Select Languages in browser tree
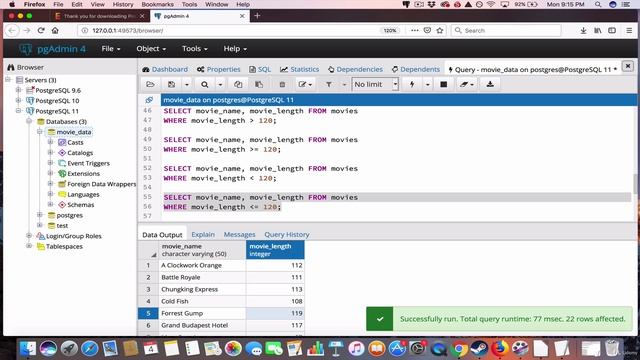 pos(83,194)
